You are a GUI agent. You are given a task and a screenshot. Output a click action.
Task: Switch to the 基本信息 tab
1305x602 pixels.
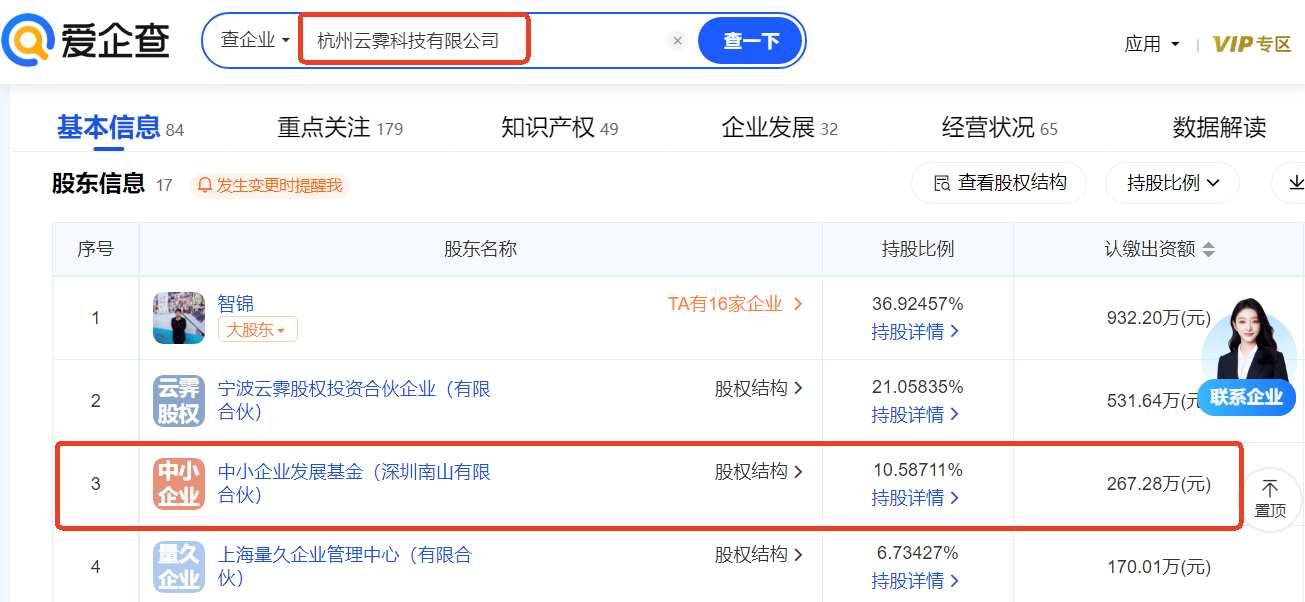[x=120, y=128]
